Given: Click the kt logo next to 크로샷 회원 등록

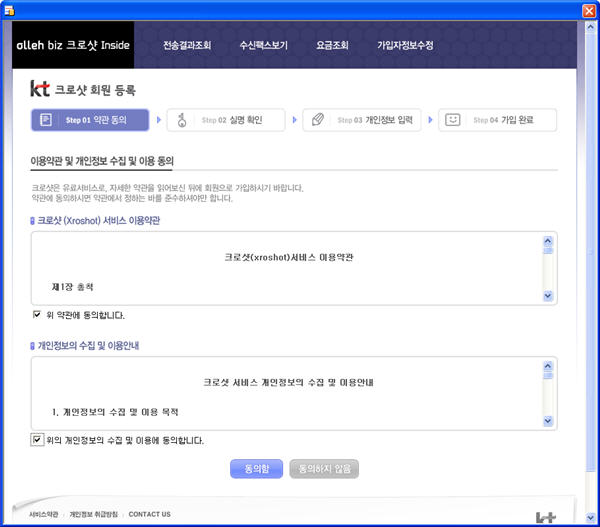Looking at the screenshot, I should [40, 89].
